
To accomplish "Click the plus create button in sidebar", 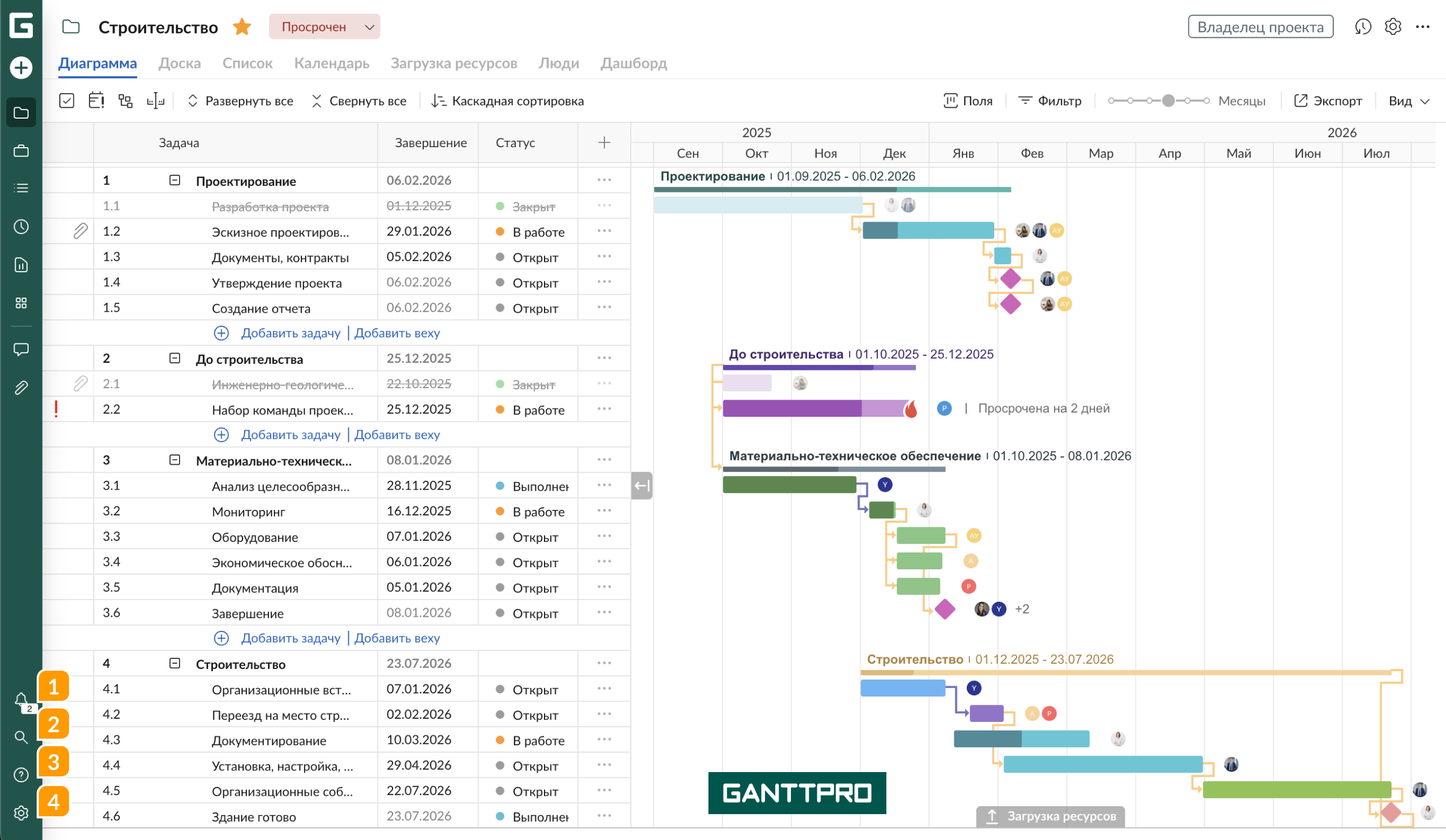I will 21,68.
